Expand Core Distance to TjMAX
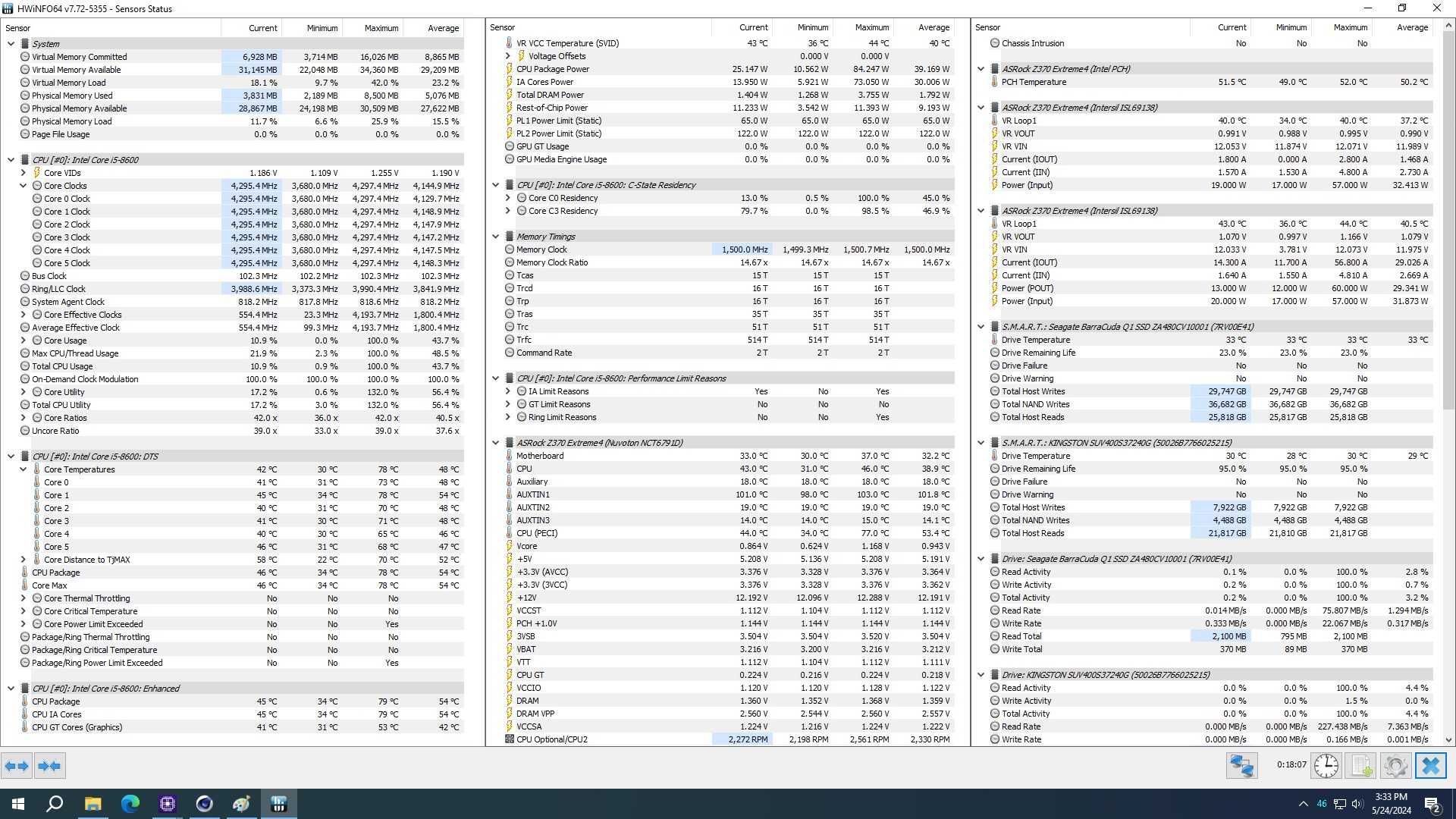1456x819 pixels. pyautogui.click(x=23, y=560)
